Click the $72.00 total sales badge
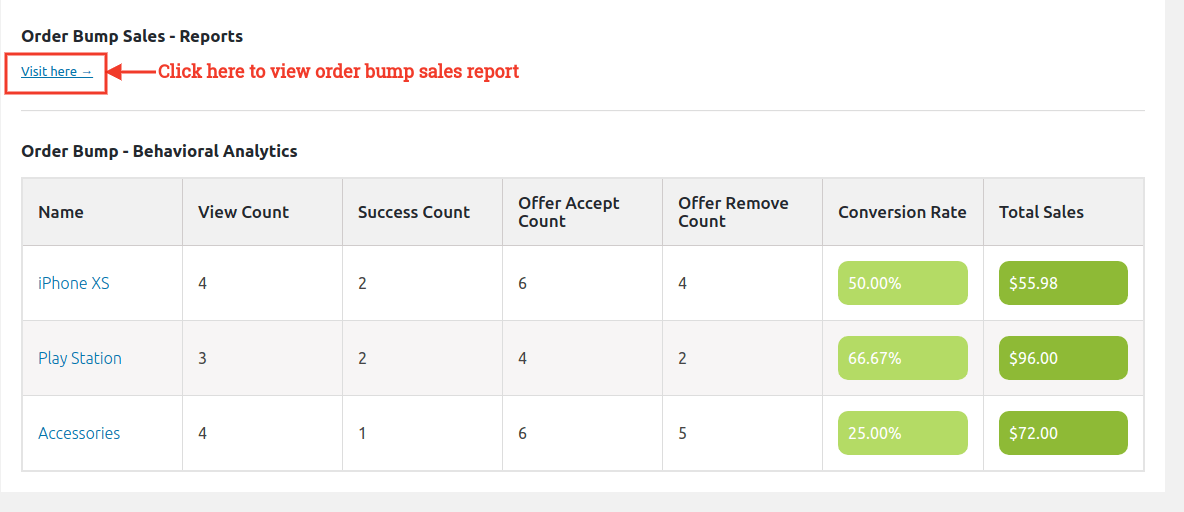The image size is (1184, 512). click(x=1063, y=433)
